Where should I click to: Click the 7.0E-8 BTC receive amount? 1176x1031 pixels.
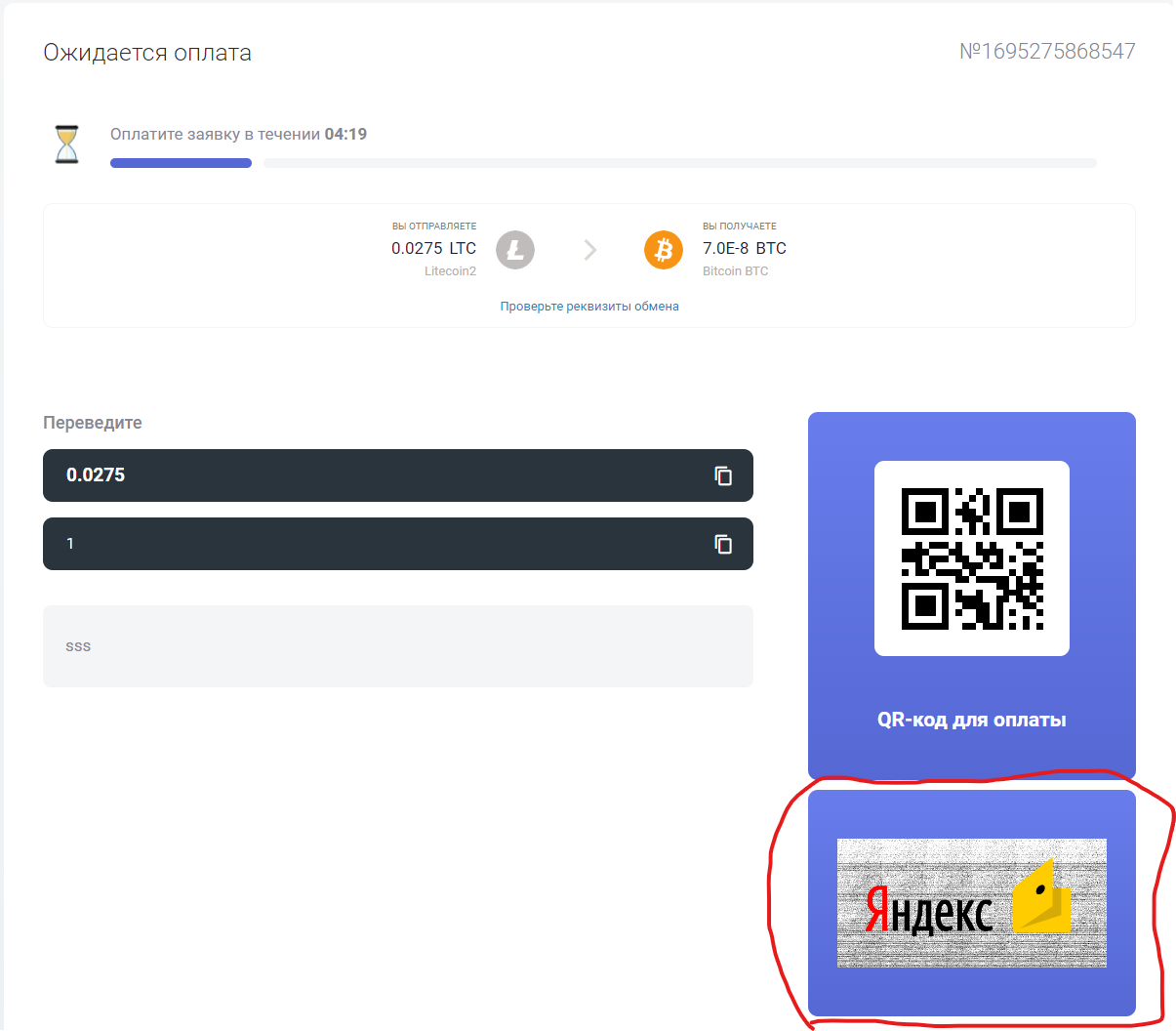pos(745,249)
